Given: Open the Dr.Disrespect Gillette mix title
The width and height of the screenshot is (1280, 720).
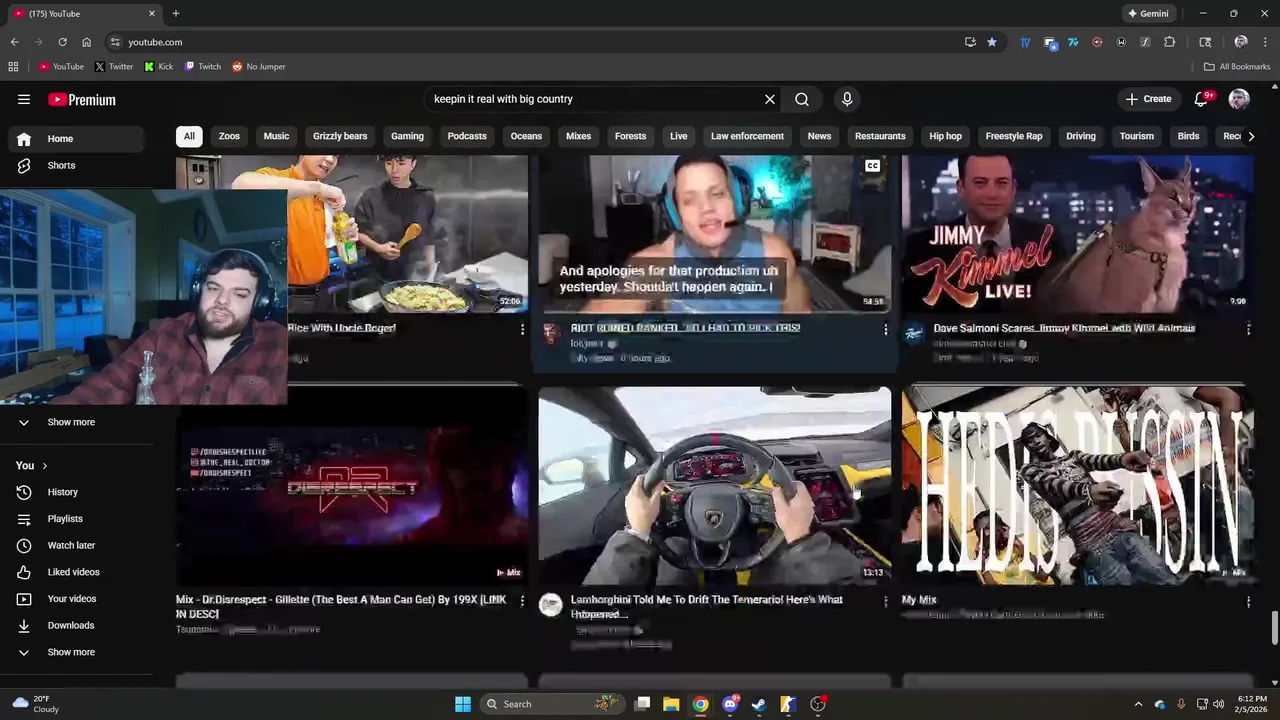Looking at the screenshot, I should 341,606.
